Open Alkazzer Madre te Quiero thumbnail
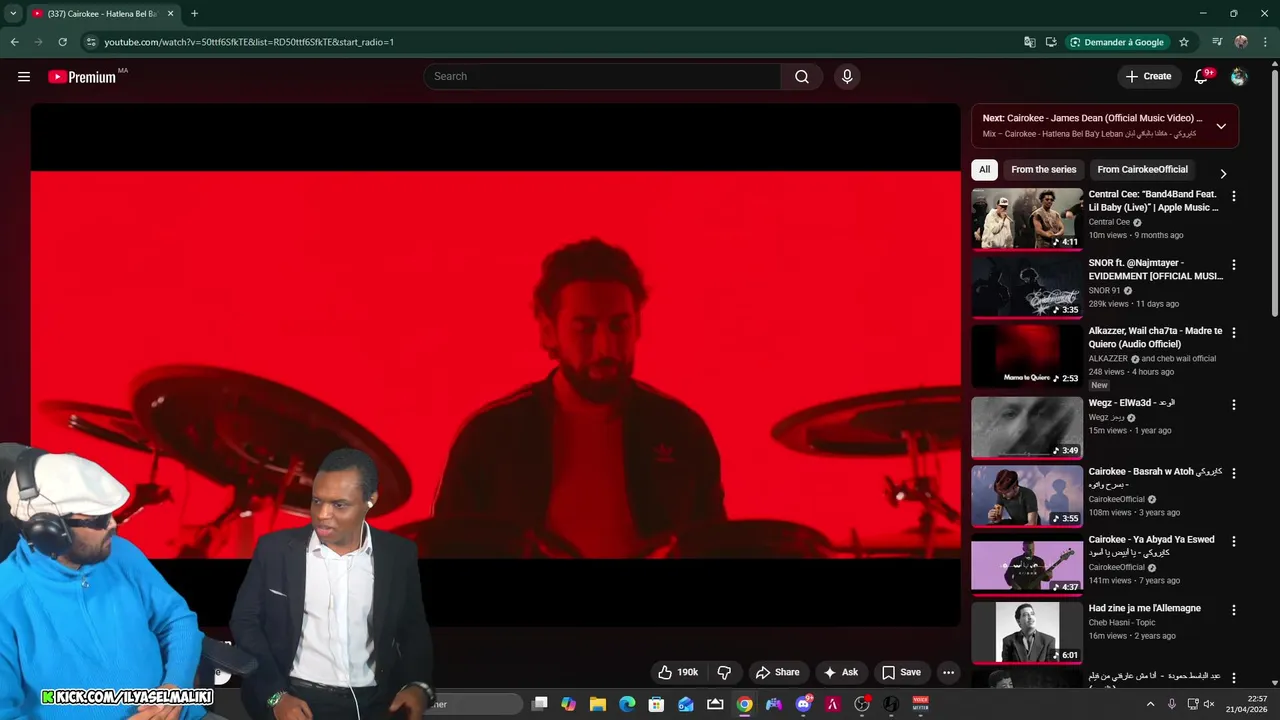 click(x=1027, y=355)
